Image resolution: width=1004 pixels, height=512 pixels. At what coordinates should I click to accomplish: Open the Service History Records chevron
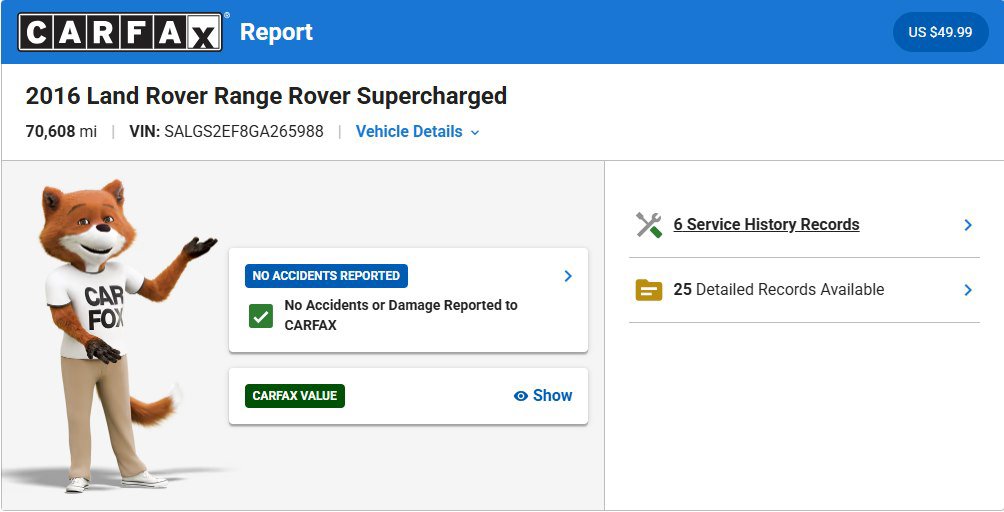click(x=968, y=225)
